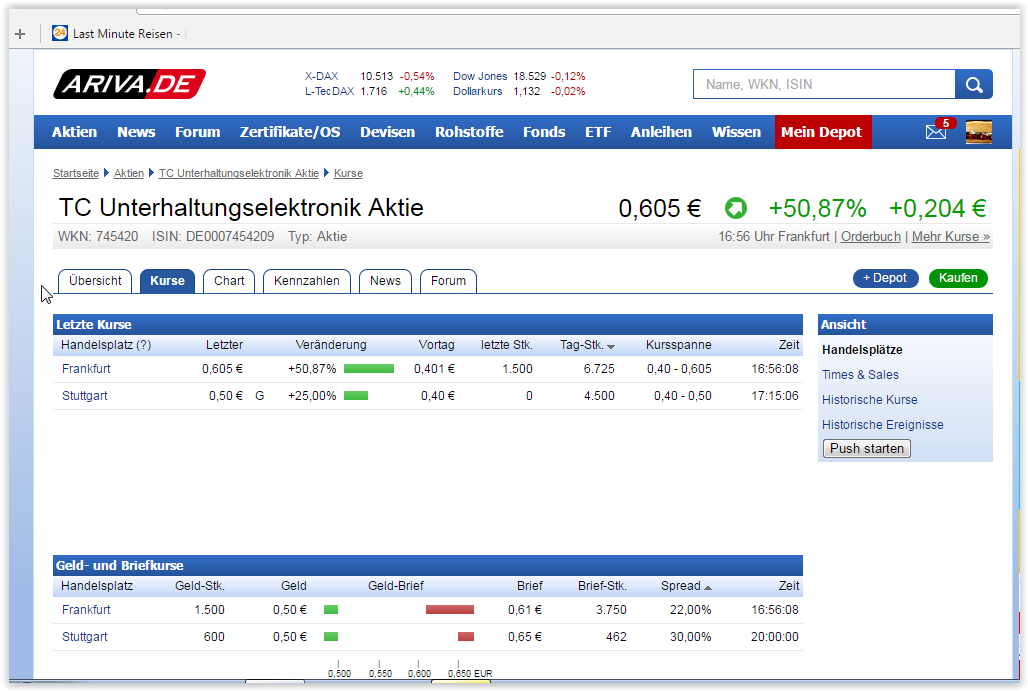Open the Zertifikate/OS menu
Image resolution: width=1028 pixels, height=691 pixels.
click(x=290, y=132)
